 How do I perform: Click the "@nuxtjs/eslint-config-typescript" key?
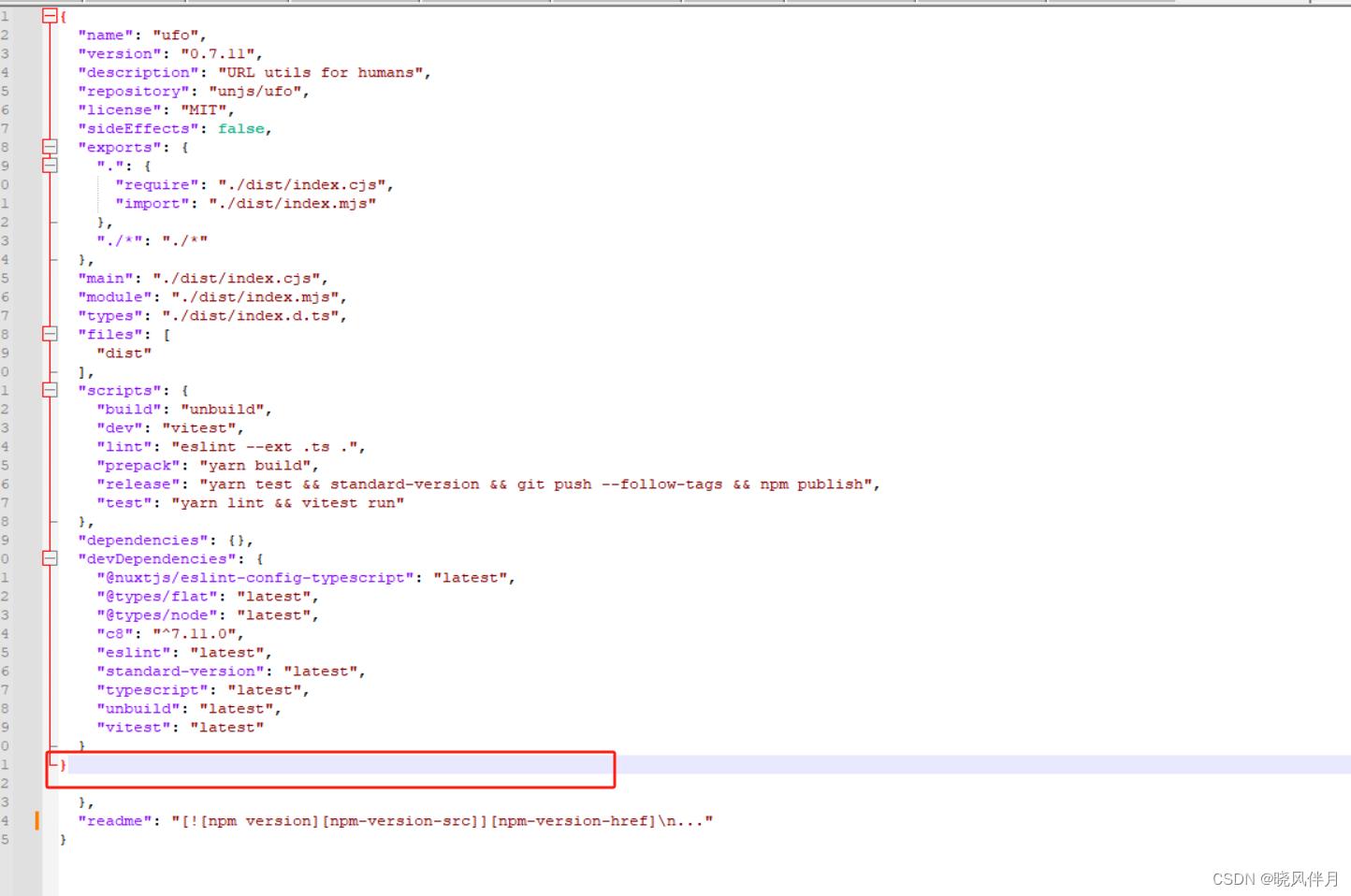click(255, 578)
